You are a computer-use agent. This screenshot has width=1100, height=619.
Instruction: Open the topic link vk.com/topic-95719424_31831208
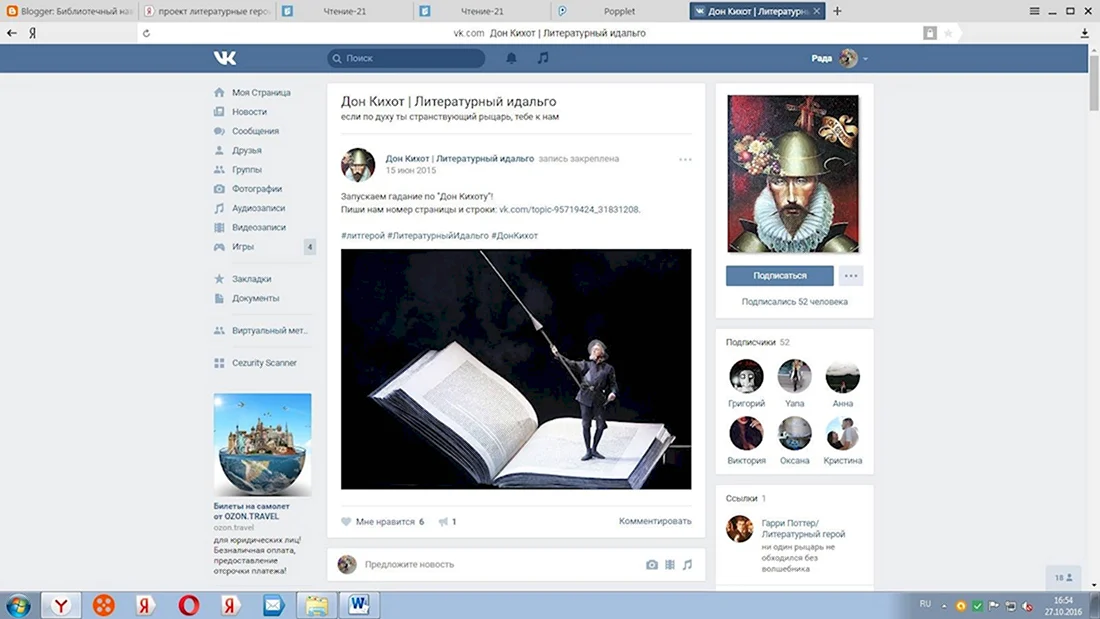[569, 209]
